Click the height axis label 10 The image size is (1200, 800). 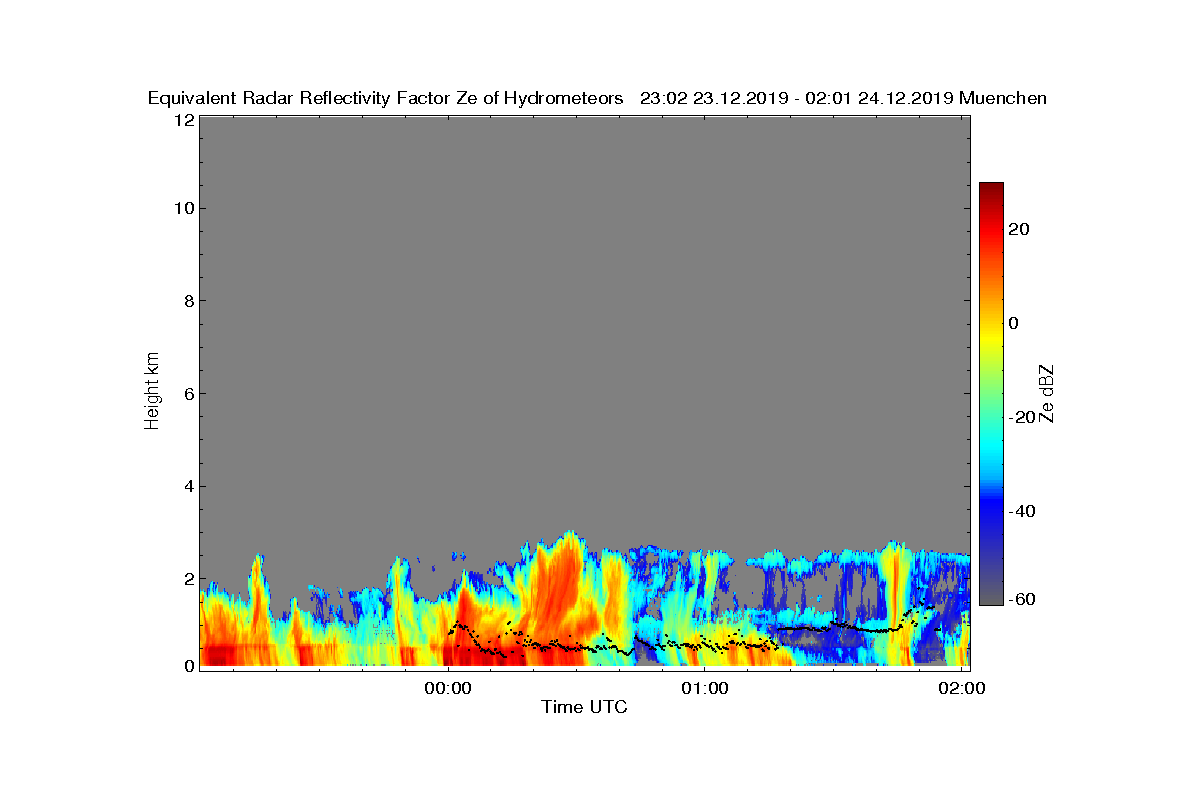tap(183, 208)
